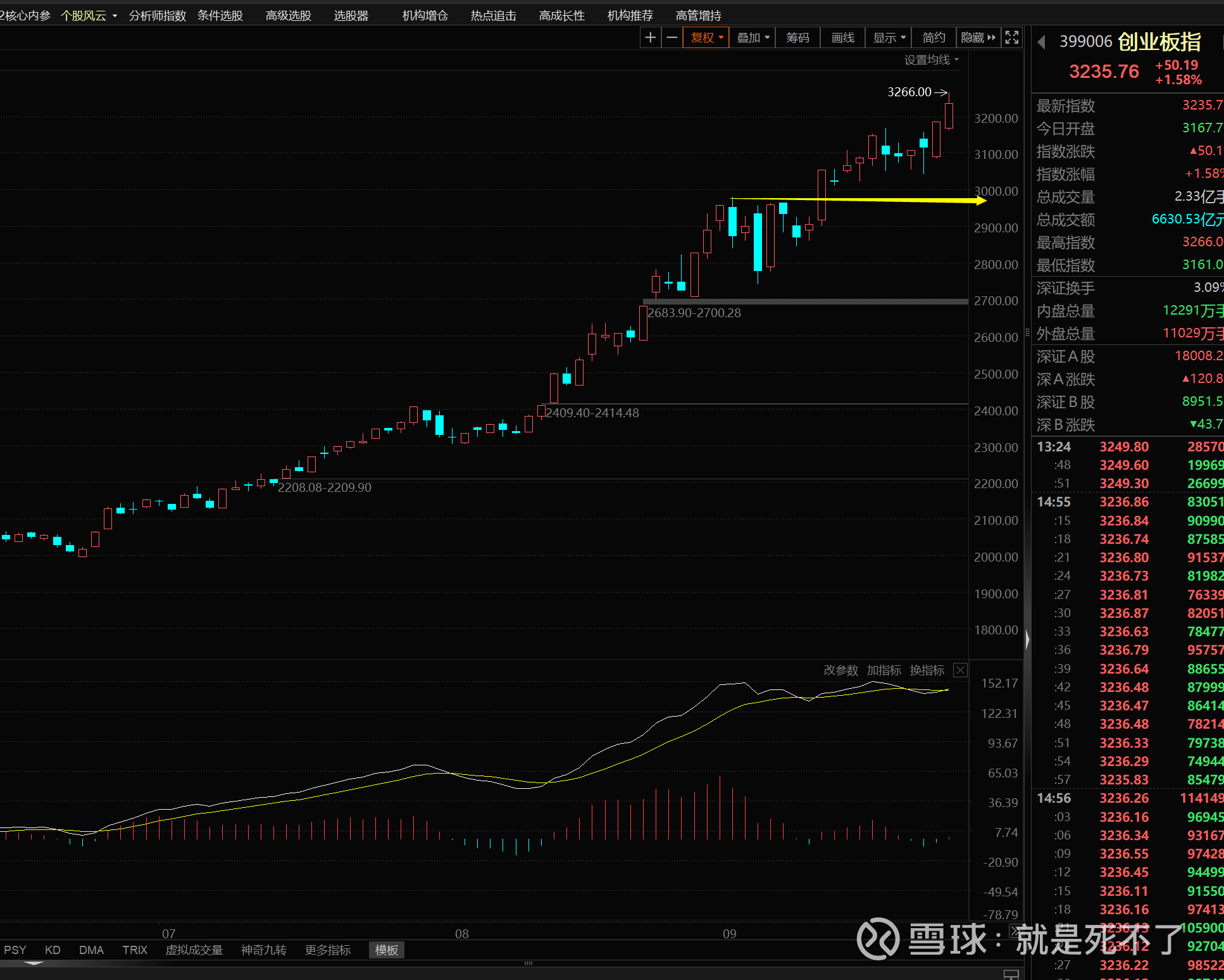Toggle the 简约 simple view mode

pyautogui.click(x=934, y=38)
